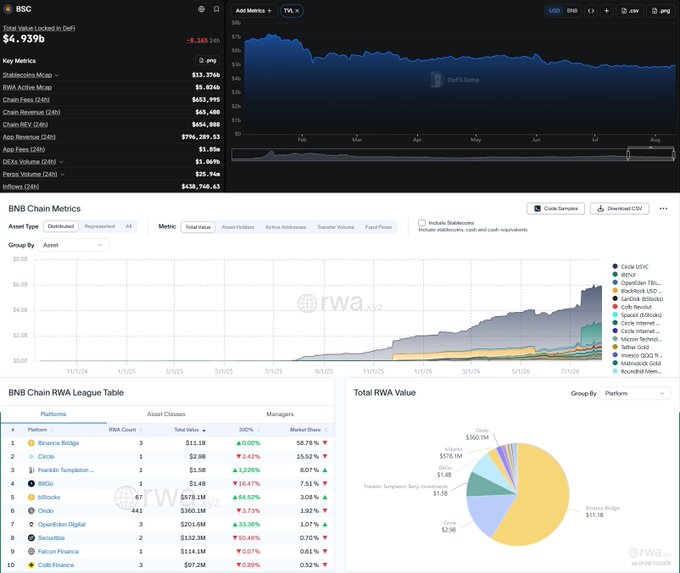The image size is (680, 573).
Task: Switch chart denomination to BNB
Action: click(x=572, y=11)
